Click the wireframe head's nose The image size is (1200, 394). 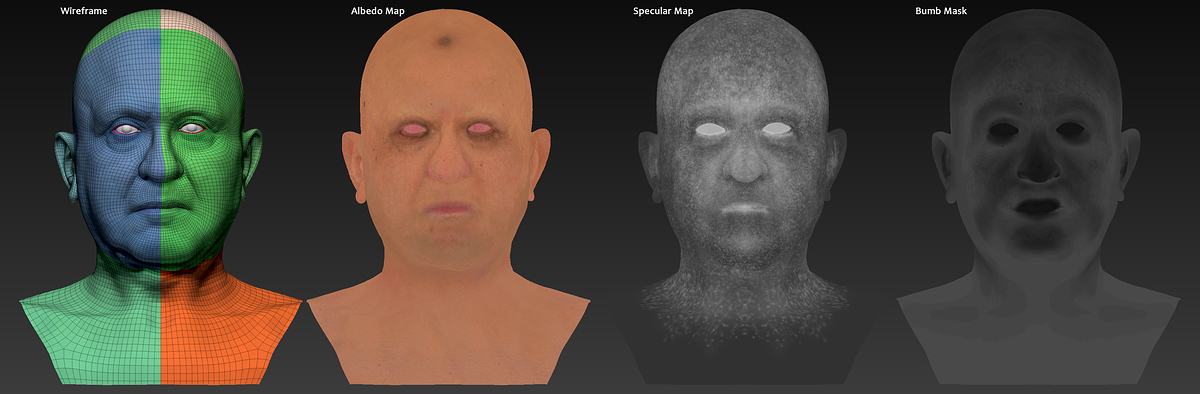[x=160, y=165]
